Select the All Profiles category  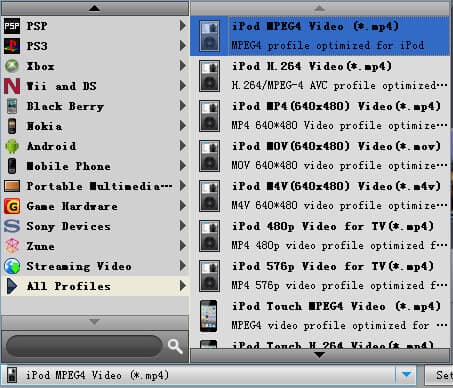click(x=95, y=286)
